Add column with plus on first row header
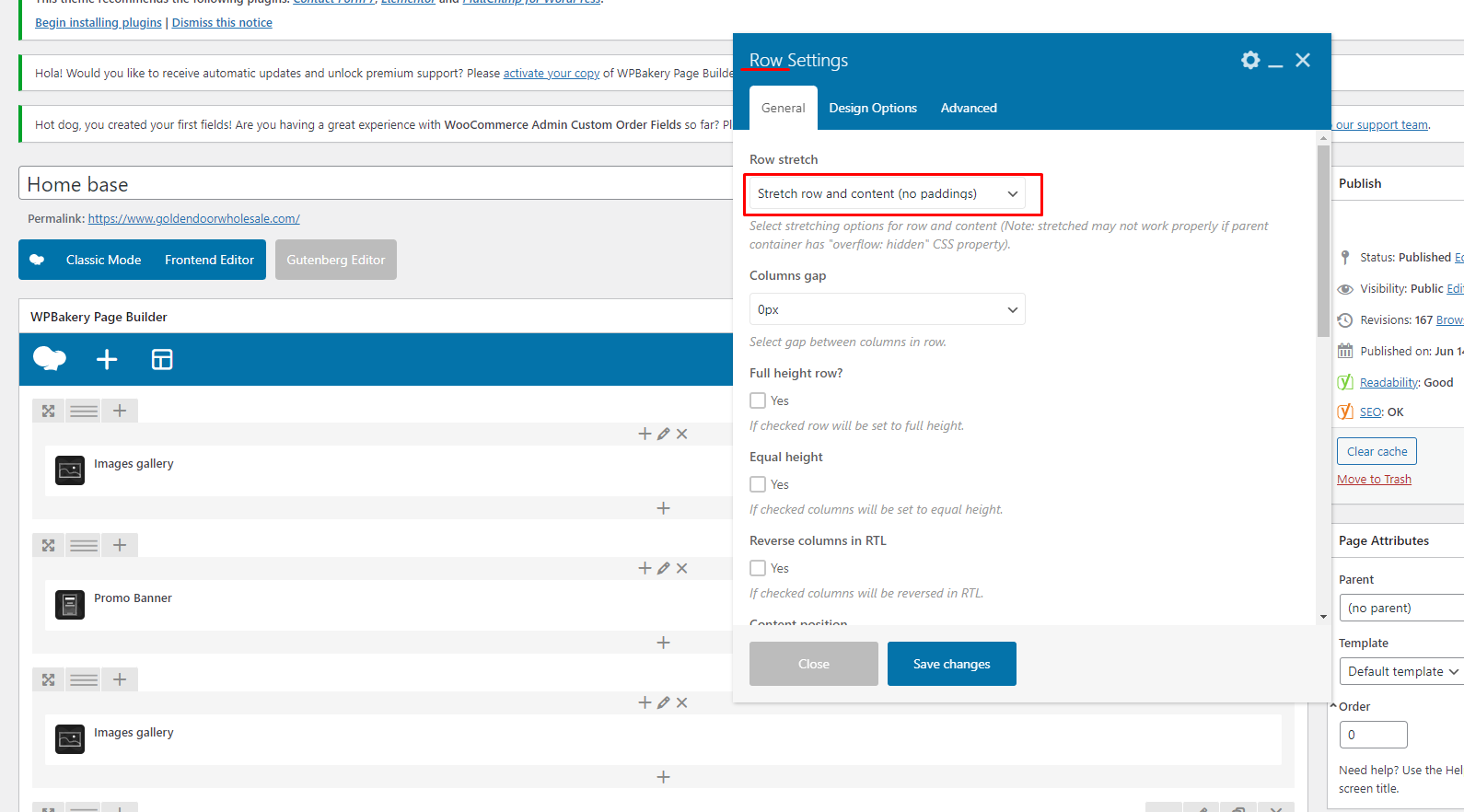Screen dimensions: 1464x812 pyautogui.click(x=120, y=411)
